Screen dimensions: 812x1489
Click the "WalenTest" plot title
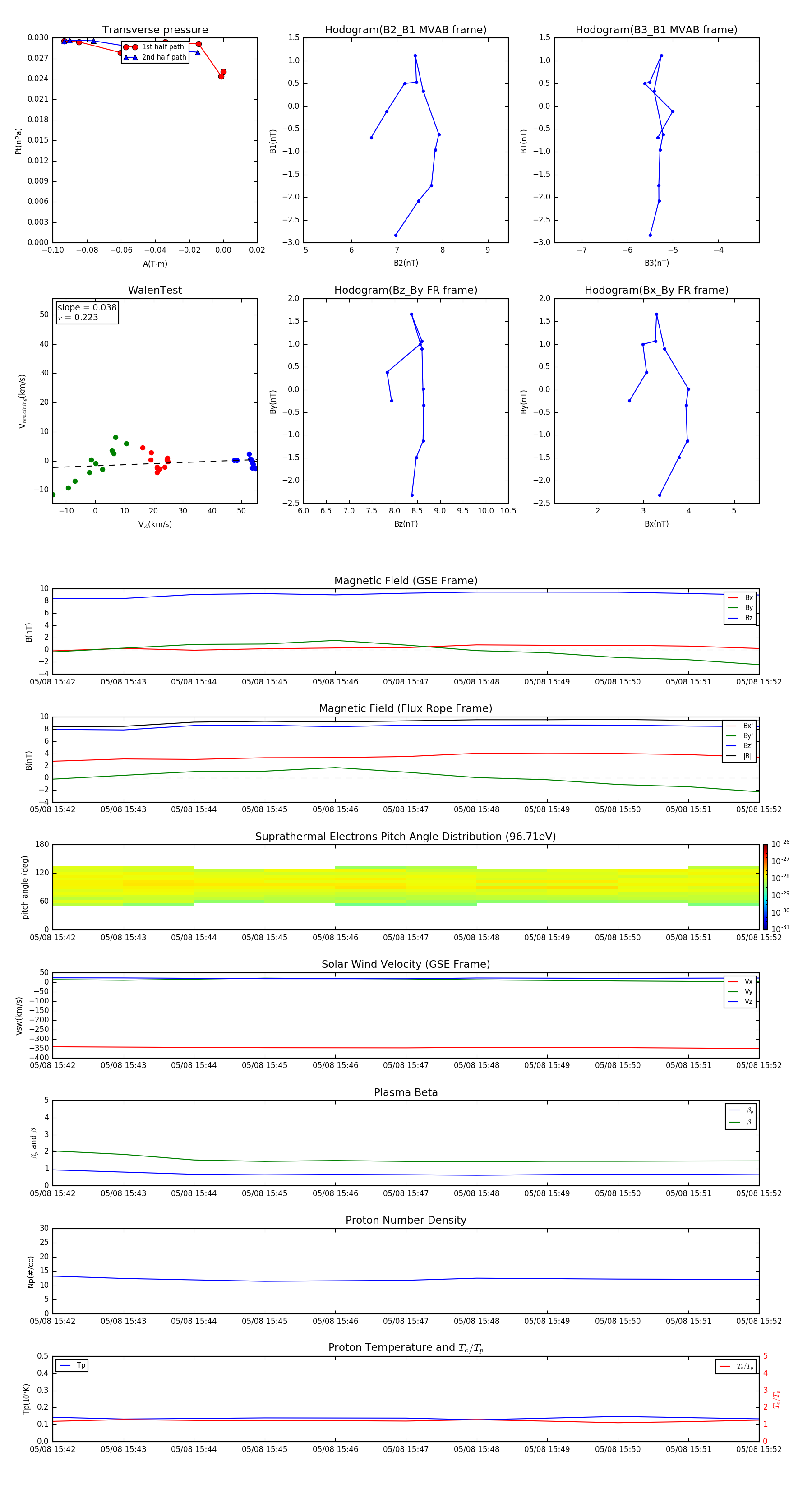155,290
